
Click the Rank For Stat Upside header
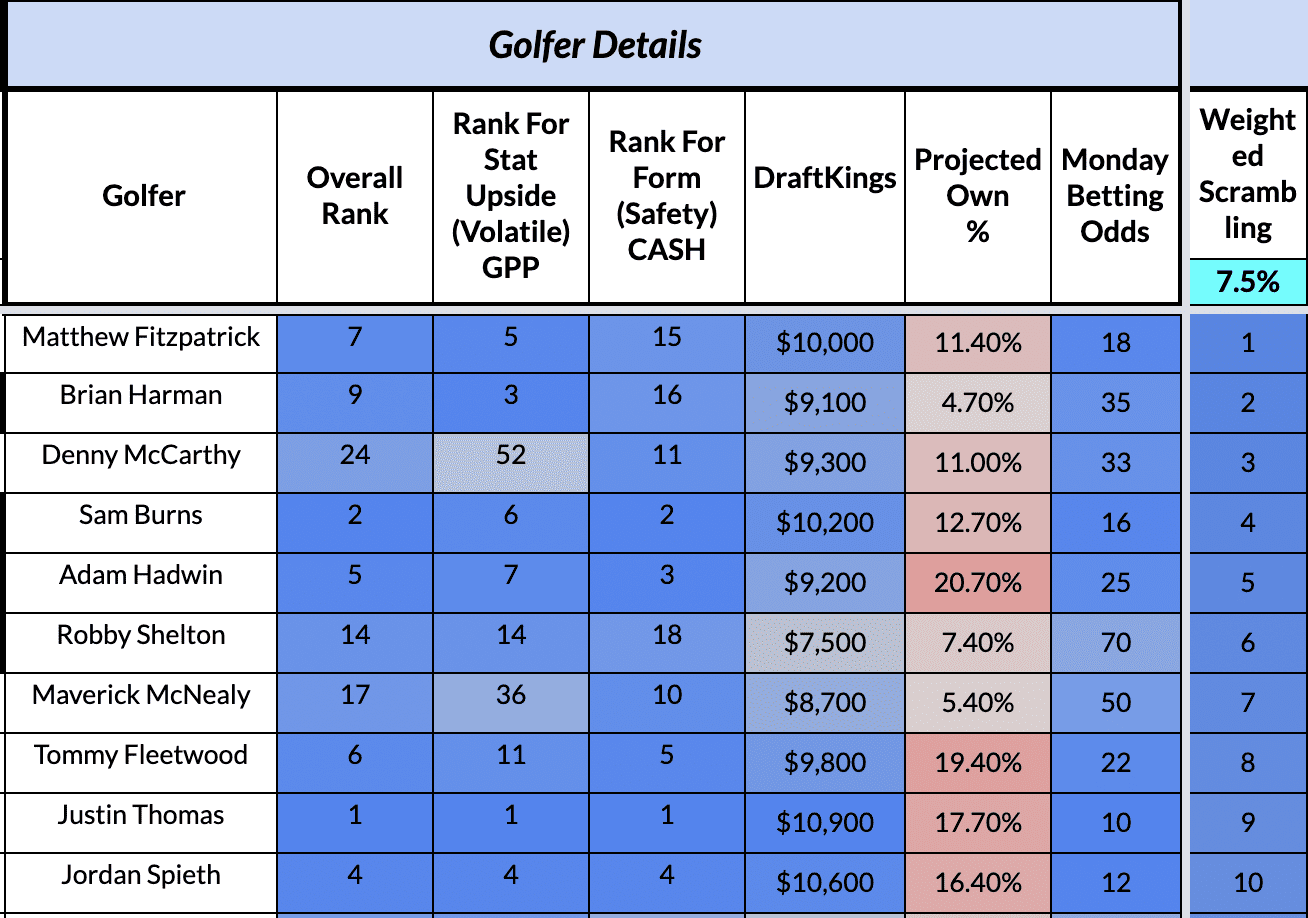(511, 196)
